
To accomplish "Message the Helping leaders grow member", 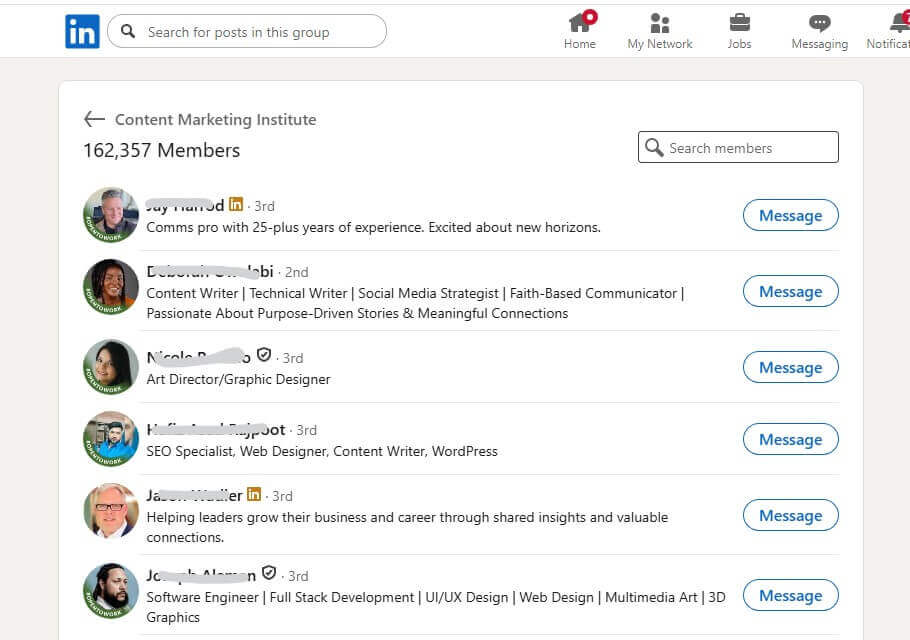I will (790, 515).
